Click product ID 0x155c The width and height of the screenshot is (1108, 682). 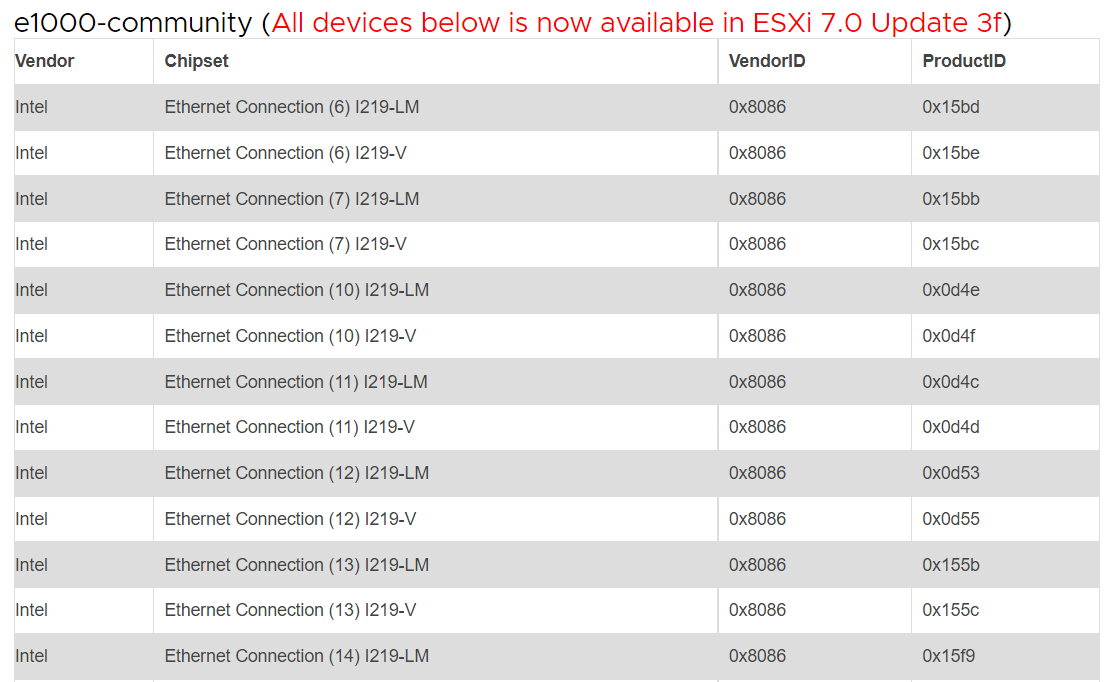pyautogui.click(x=950, y=610)
